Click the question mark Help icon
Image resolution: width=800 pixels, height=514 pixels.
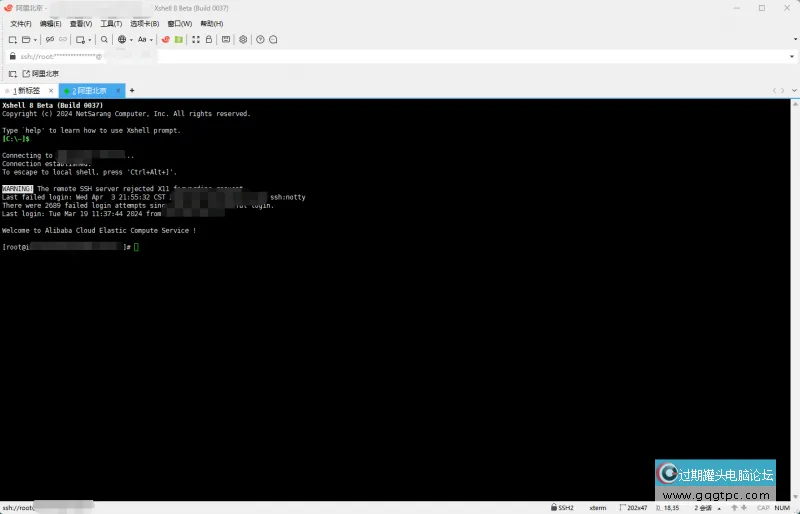point(260,40)
